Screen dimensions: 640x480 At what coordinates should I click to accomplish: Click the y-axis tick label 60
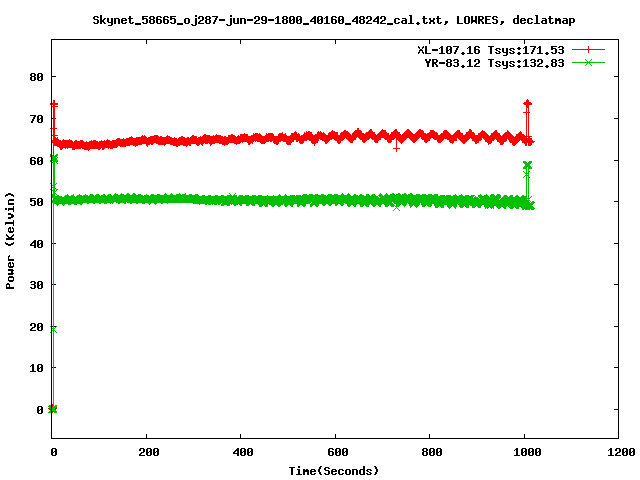tap(36, 161)
